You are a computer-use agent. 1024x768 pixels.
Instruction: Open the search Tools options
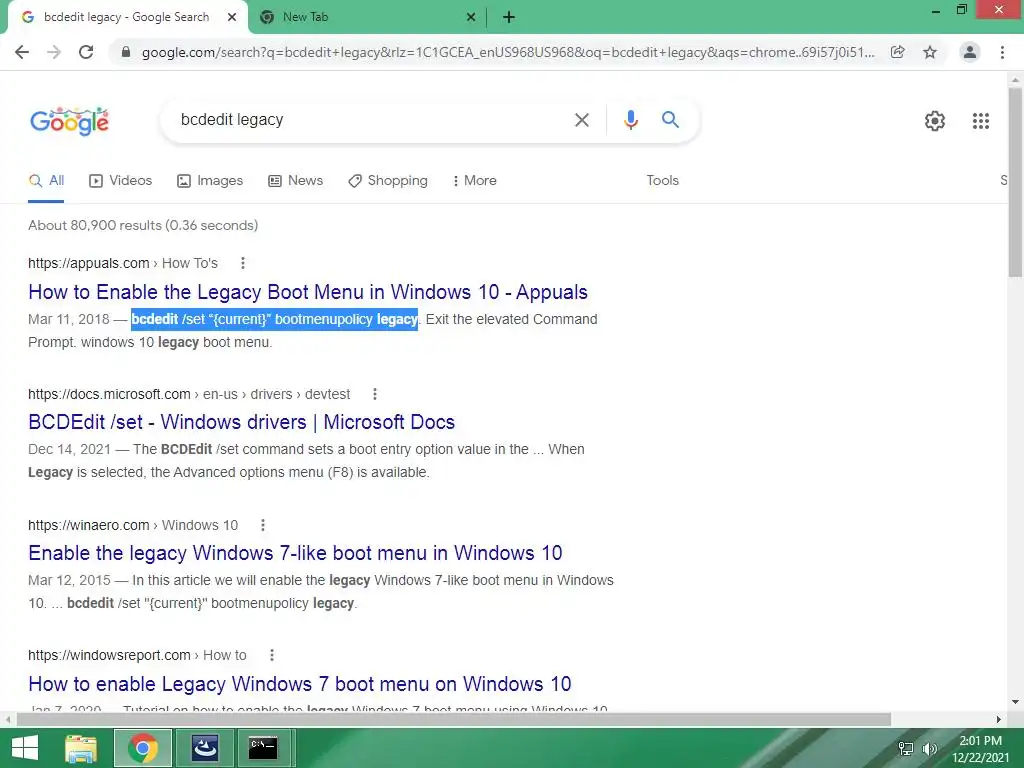pos(662,181)
